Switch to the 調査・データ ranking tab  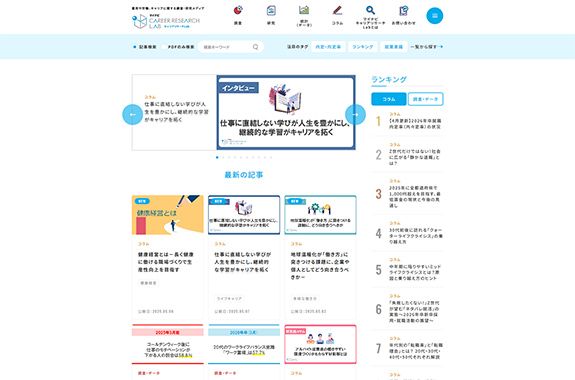(x=426, y=99)
